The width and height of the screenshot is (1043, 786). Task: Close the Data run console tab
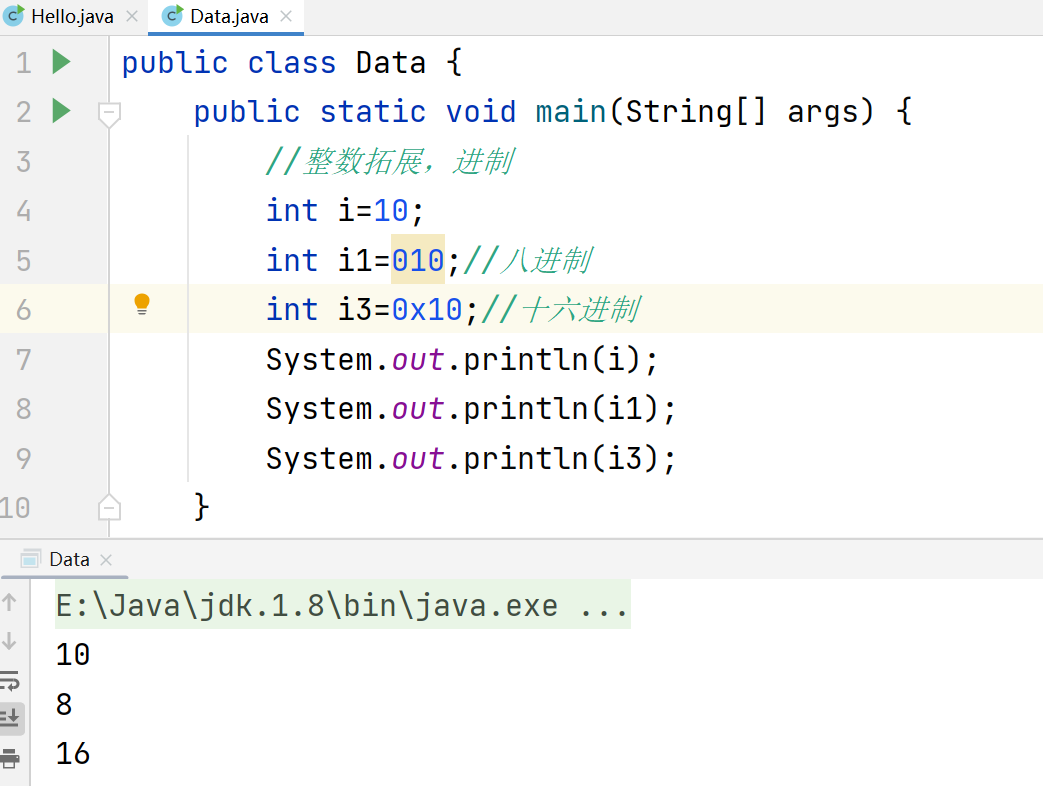click(x=106, y=560)
